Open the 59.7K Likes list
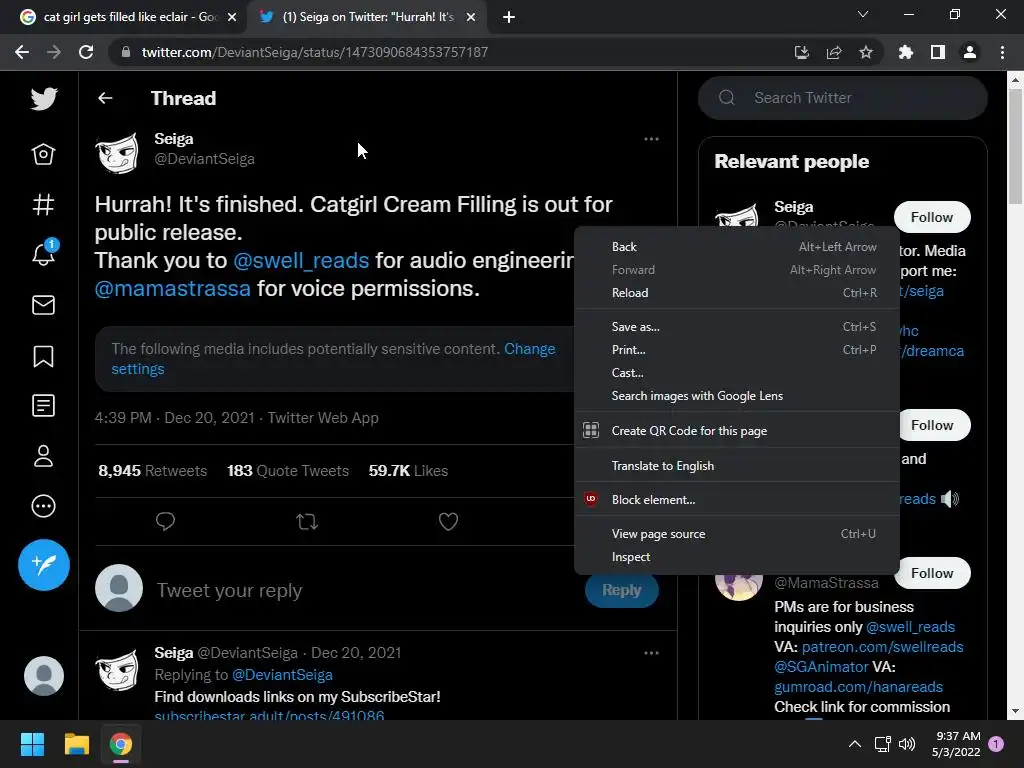1024x768 pixels. pyautogui.click(x=408, y=471)
